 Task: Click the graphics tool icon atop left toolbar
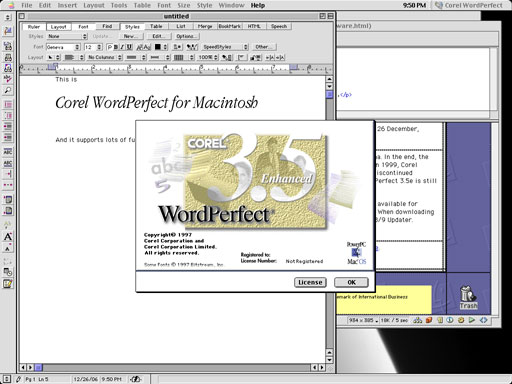point(8,31)
